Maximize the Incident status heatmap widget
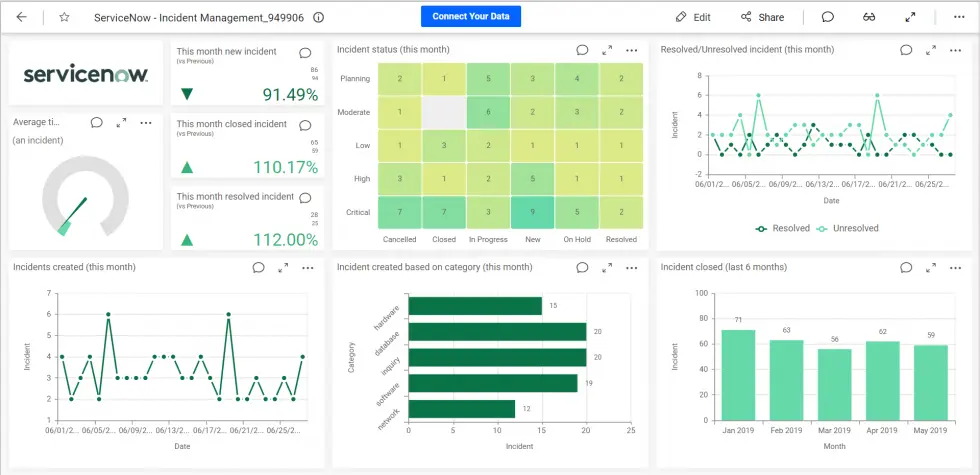Screen dimensions: 980x475 [x=607, y=50]
